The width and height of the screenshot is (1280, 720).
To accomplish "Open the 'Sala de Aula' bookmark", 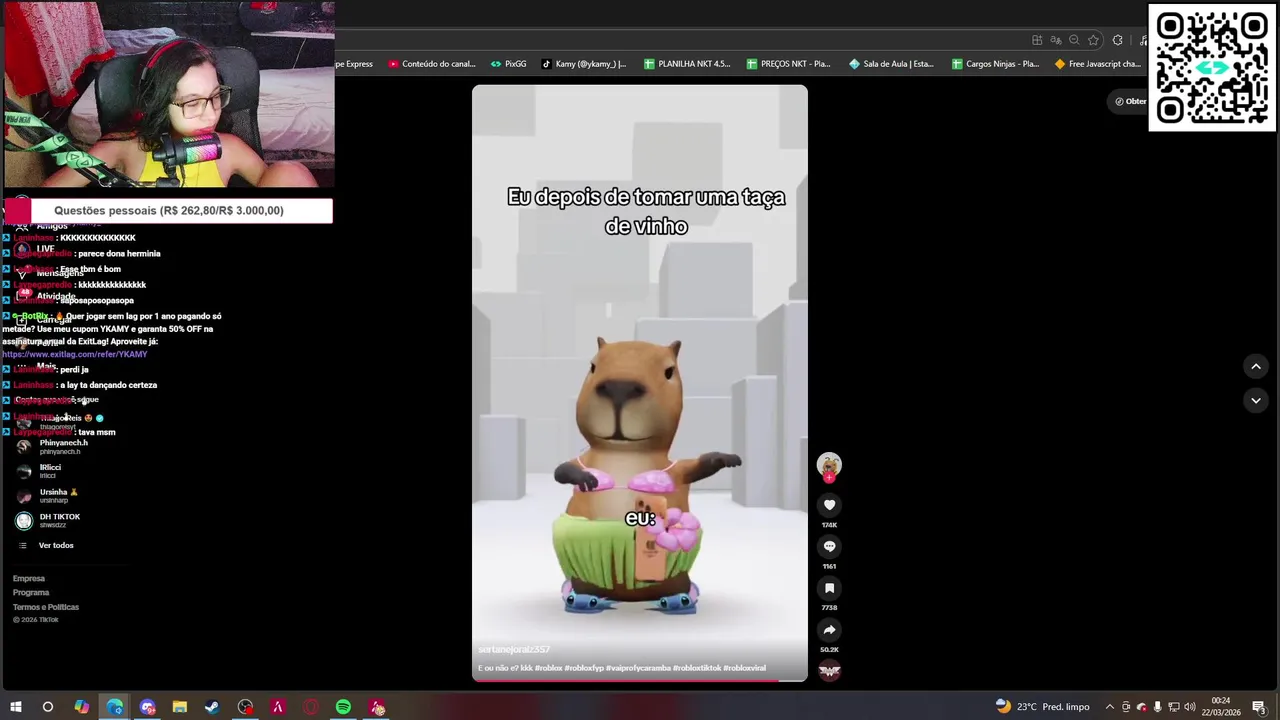I will [891, 64].
